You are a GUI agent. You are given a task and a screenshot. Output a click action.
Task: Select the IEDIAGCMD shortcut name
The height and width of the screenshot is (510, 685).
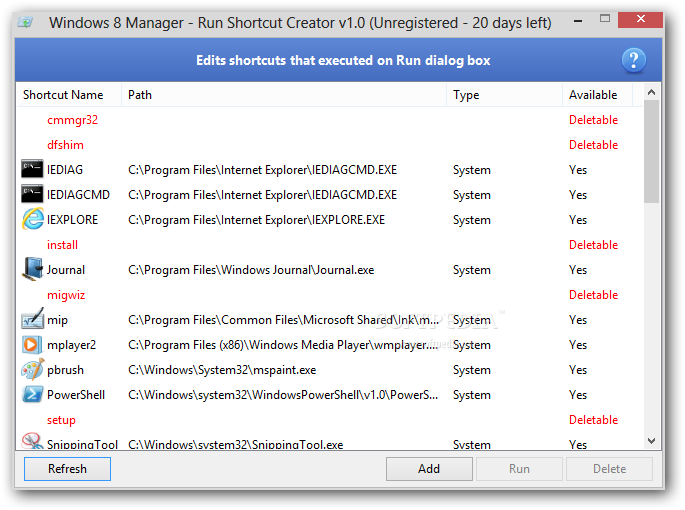coord(78,194)
